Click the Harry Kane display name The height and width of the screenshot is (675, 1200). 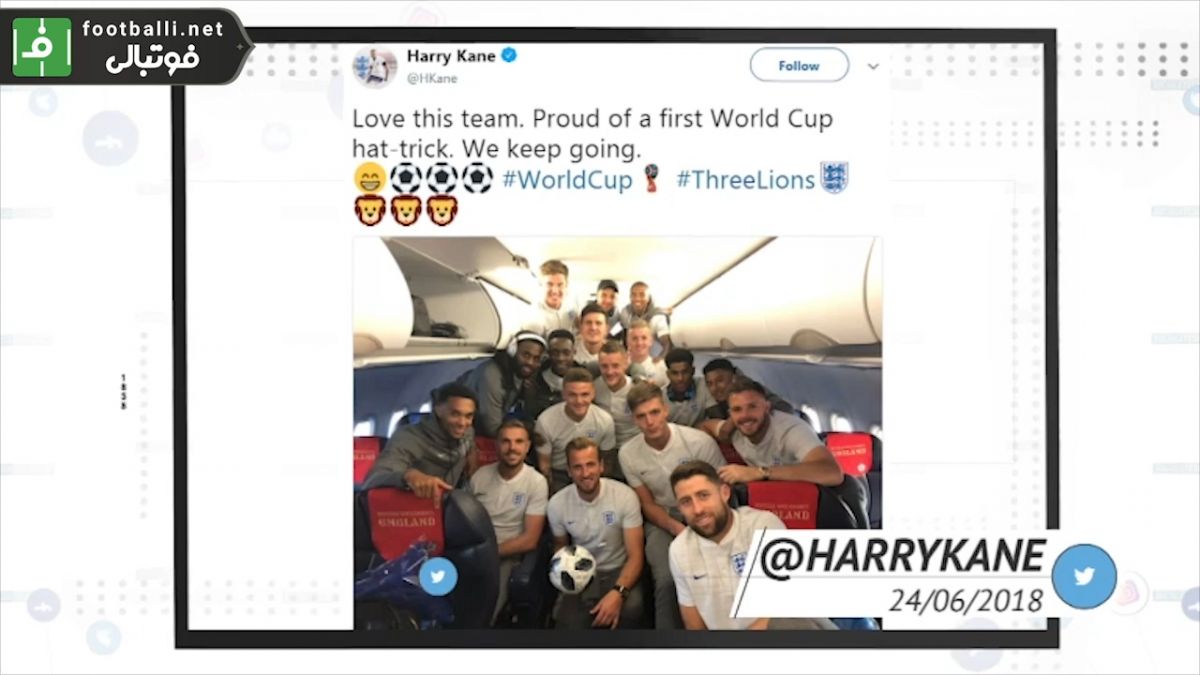coord(451,56)
